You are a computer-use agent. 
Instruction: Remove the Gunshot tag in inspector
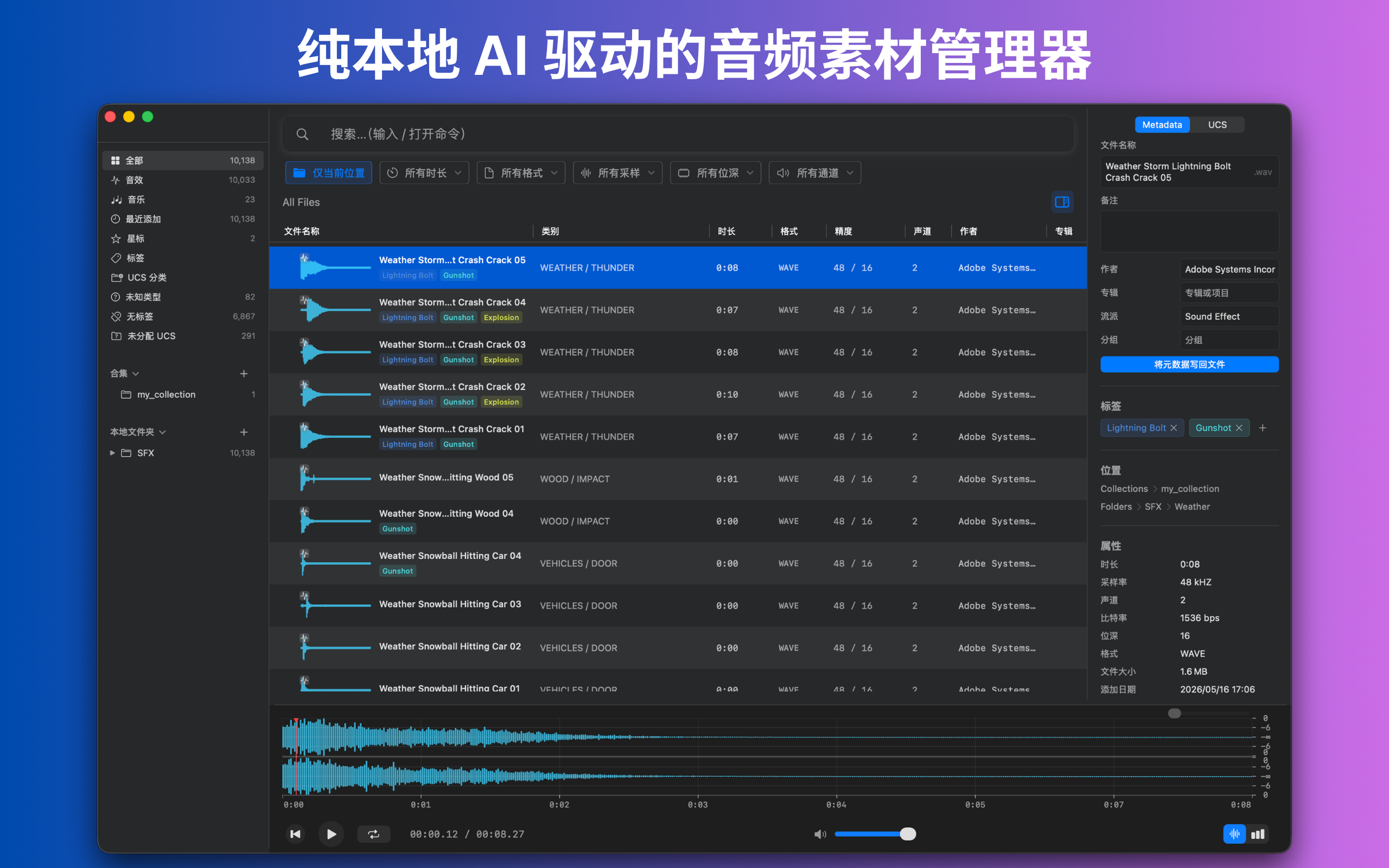point(1239,427)
